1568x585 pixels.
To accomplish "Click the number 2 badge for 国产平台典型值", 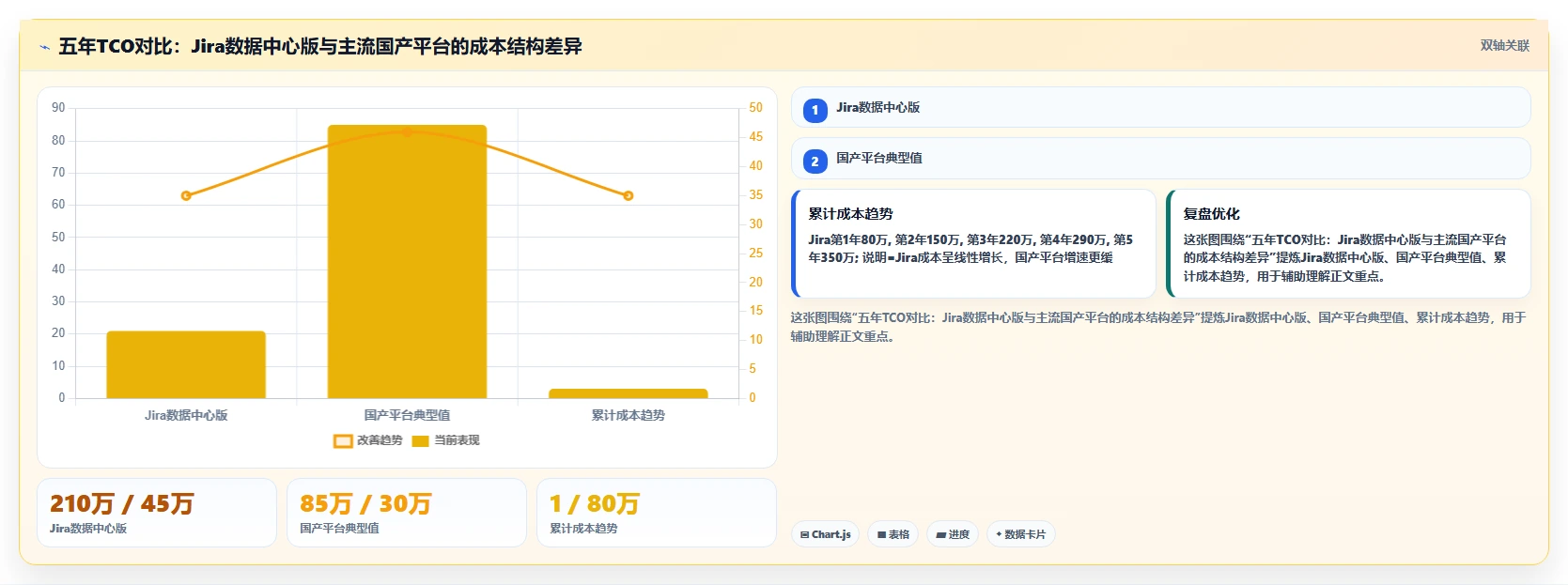I will 815,162.
